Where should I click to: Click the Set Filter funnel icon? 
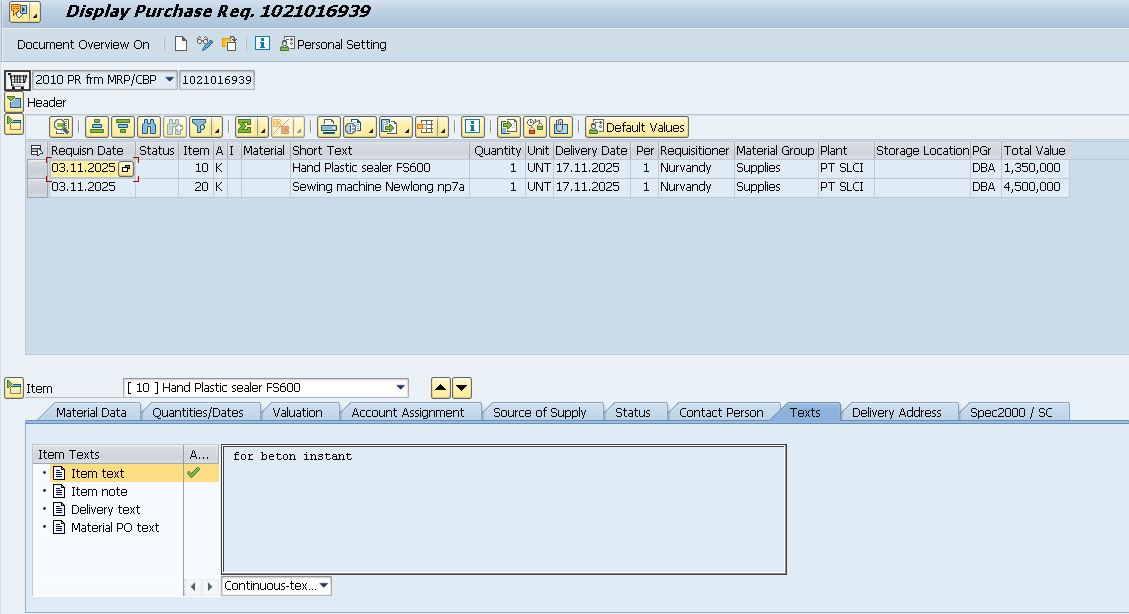[200, 127]
